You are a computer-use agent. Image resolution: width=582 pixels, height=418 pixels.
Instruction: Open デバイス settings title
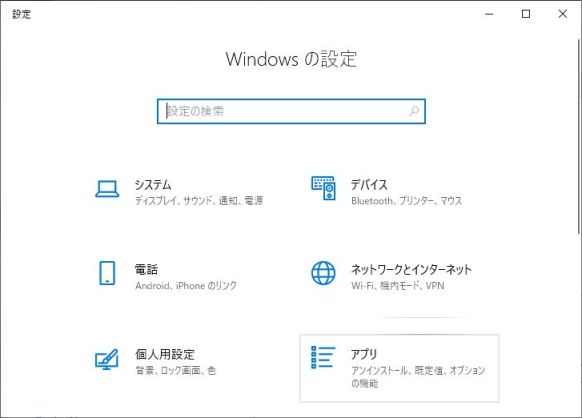[369, 184]
